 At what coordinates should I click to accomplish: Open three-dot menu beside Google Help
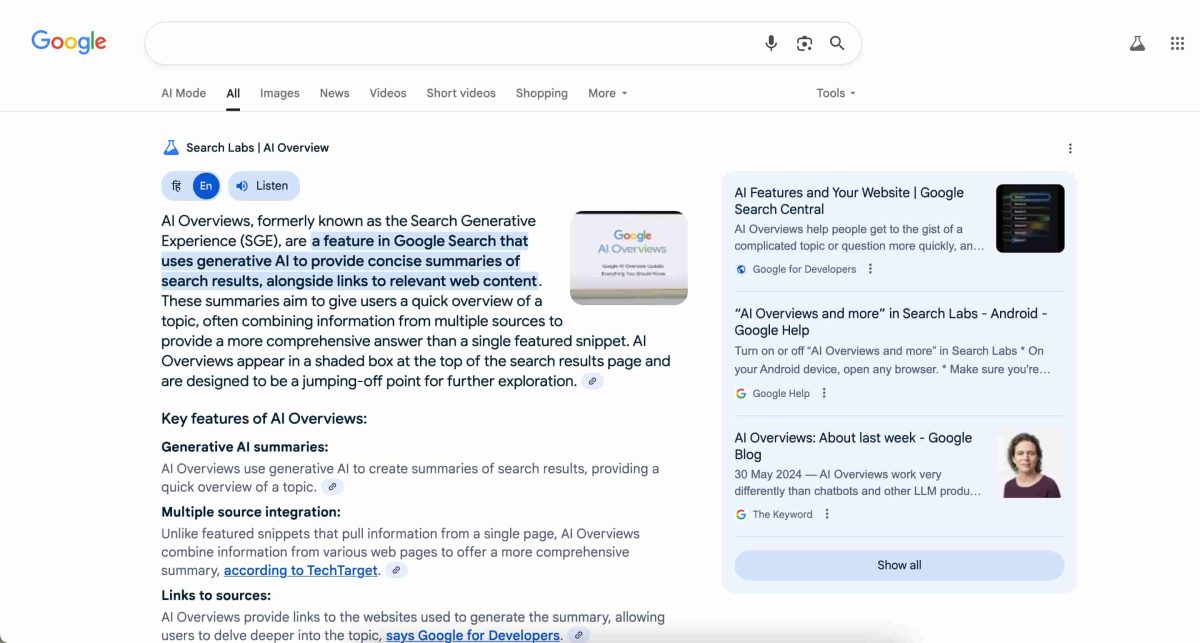(824, 394)
